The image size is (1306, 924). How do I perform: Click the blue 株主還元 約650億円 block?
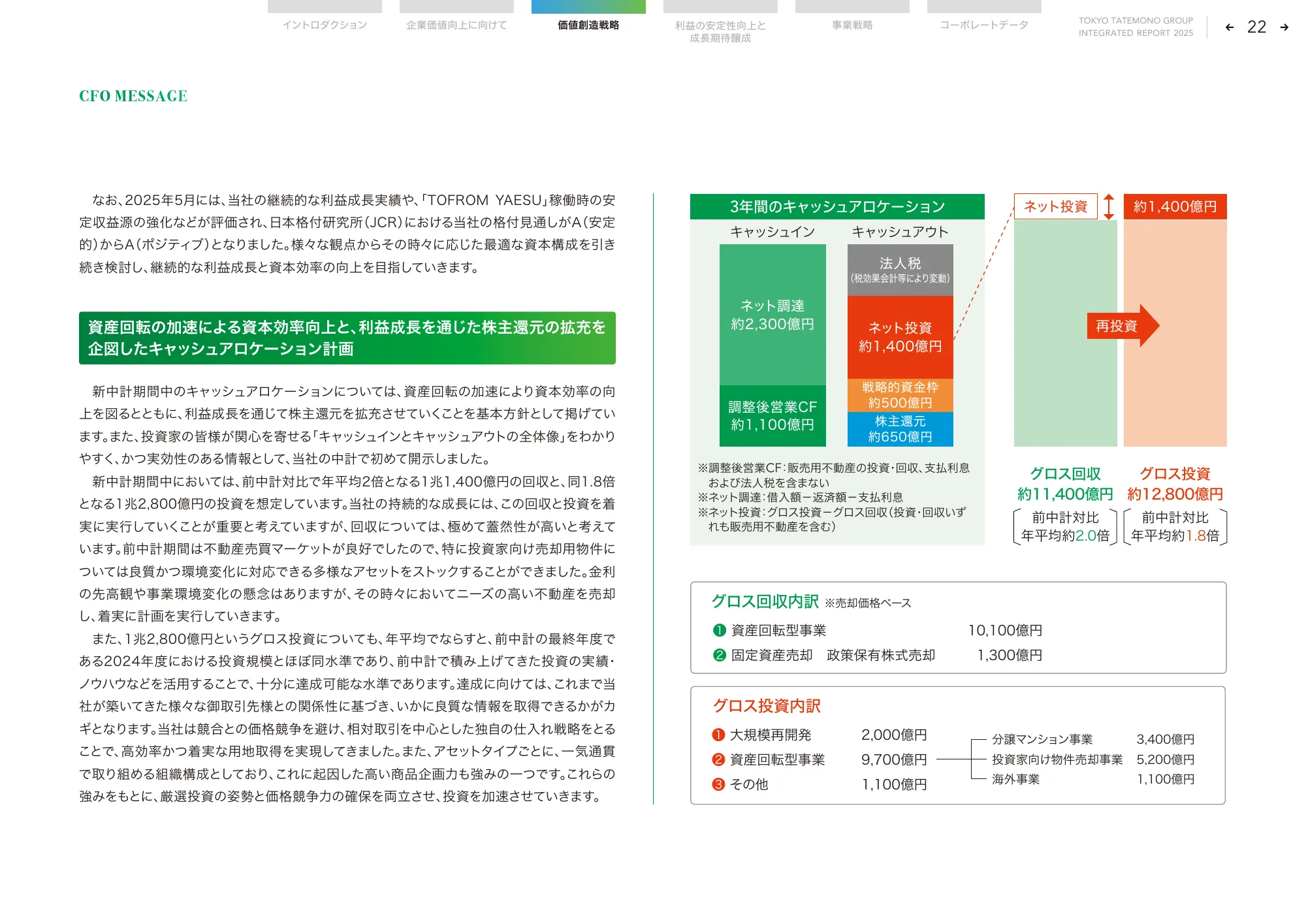click(x=900, y=429)
